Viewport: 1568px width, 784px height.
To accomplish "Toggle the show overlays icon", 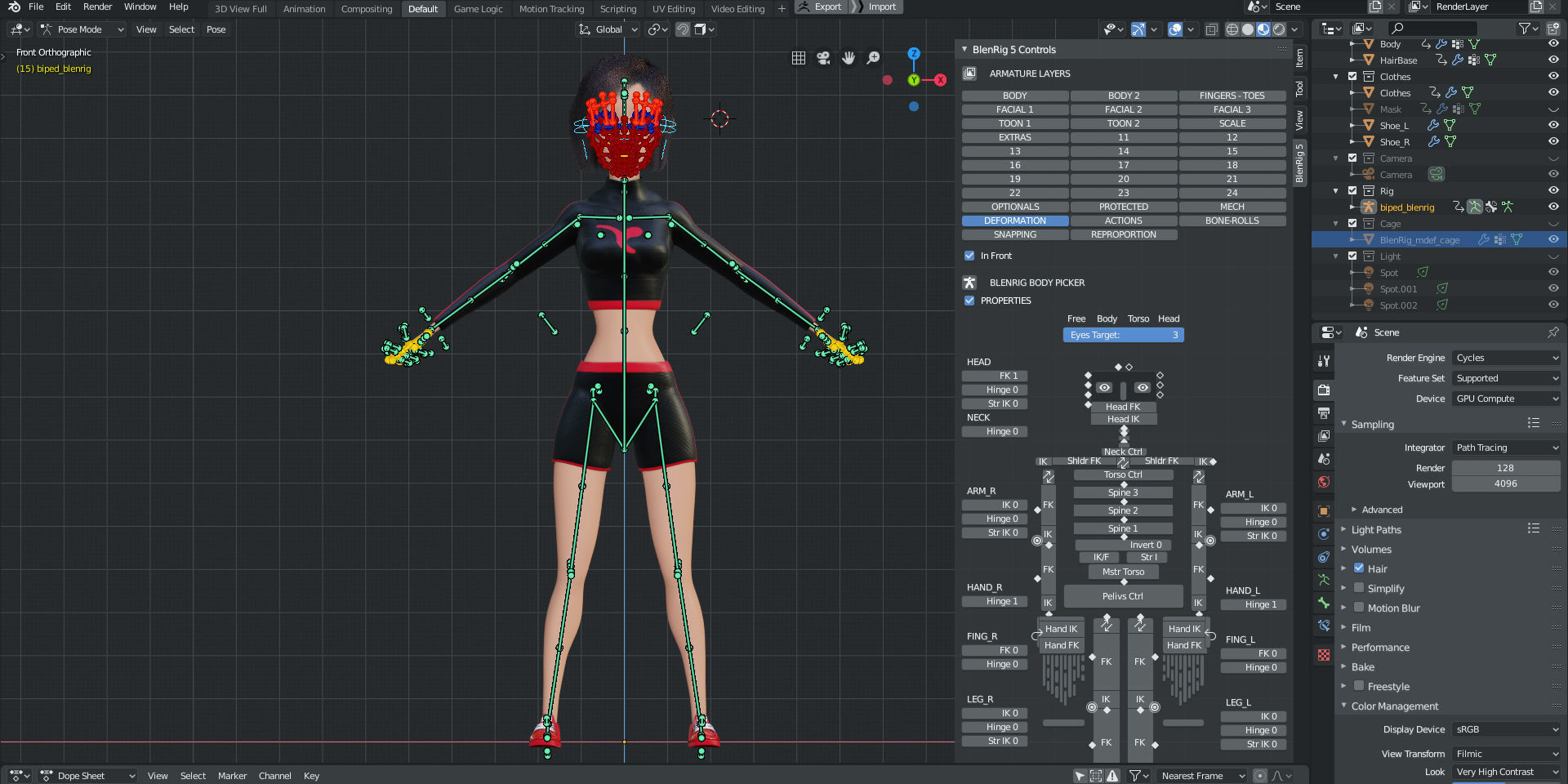I will (x=1175, y=29).
